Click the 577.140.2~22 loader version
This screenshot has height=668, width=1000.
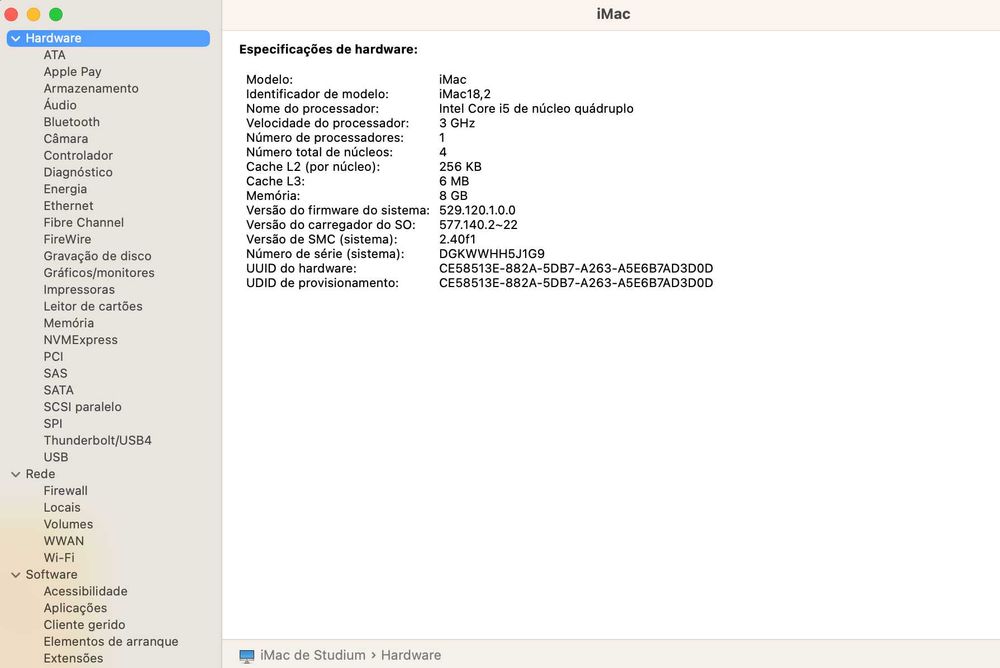(478, 225)
